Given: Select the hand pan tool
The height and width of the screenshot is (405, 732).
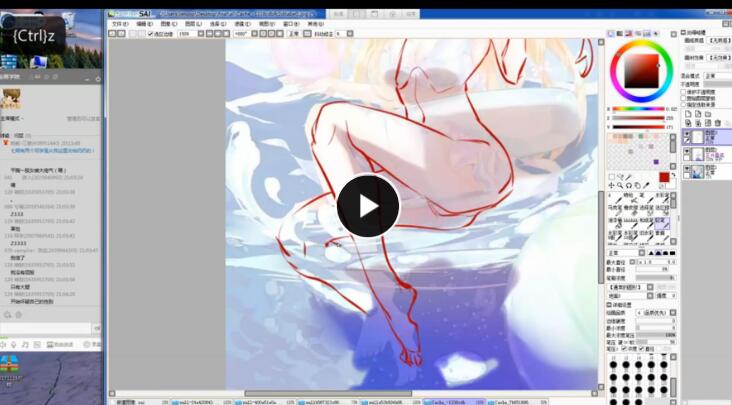Looking at the screenshot, I should click(638, 186).
